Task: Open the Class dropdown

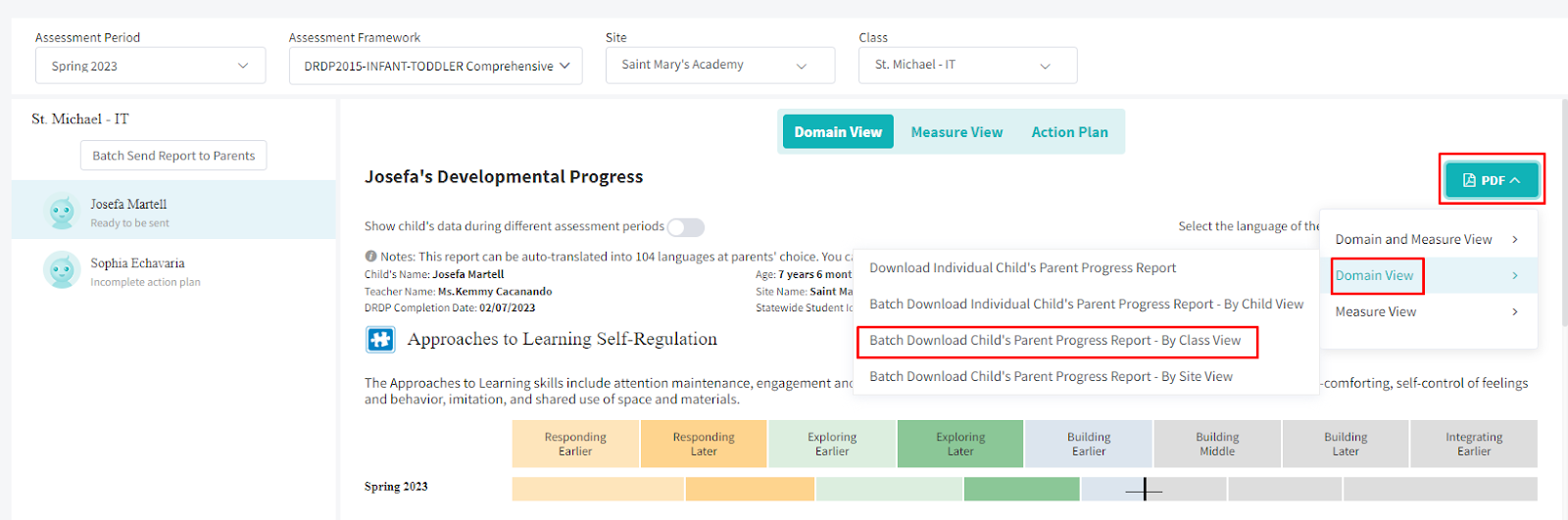Action: 967,66
